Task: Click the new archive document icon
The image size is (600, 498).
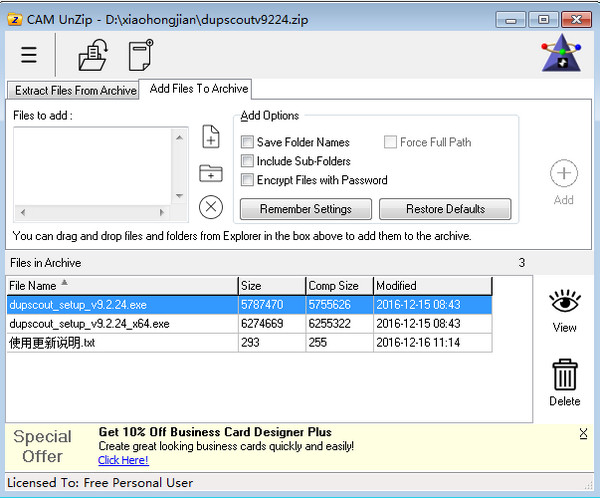Action: 141,55
